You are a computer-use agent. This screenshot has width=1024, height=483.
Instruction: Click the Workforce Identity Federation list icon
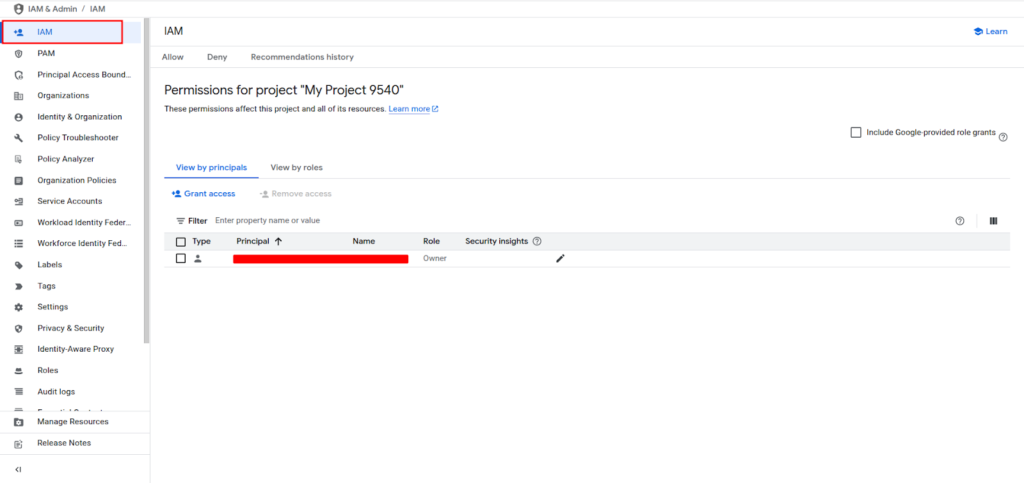tap(18, 243)
